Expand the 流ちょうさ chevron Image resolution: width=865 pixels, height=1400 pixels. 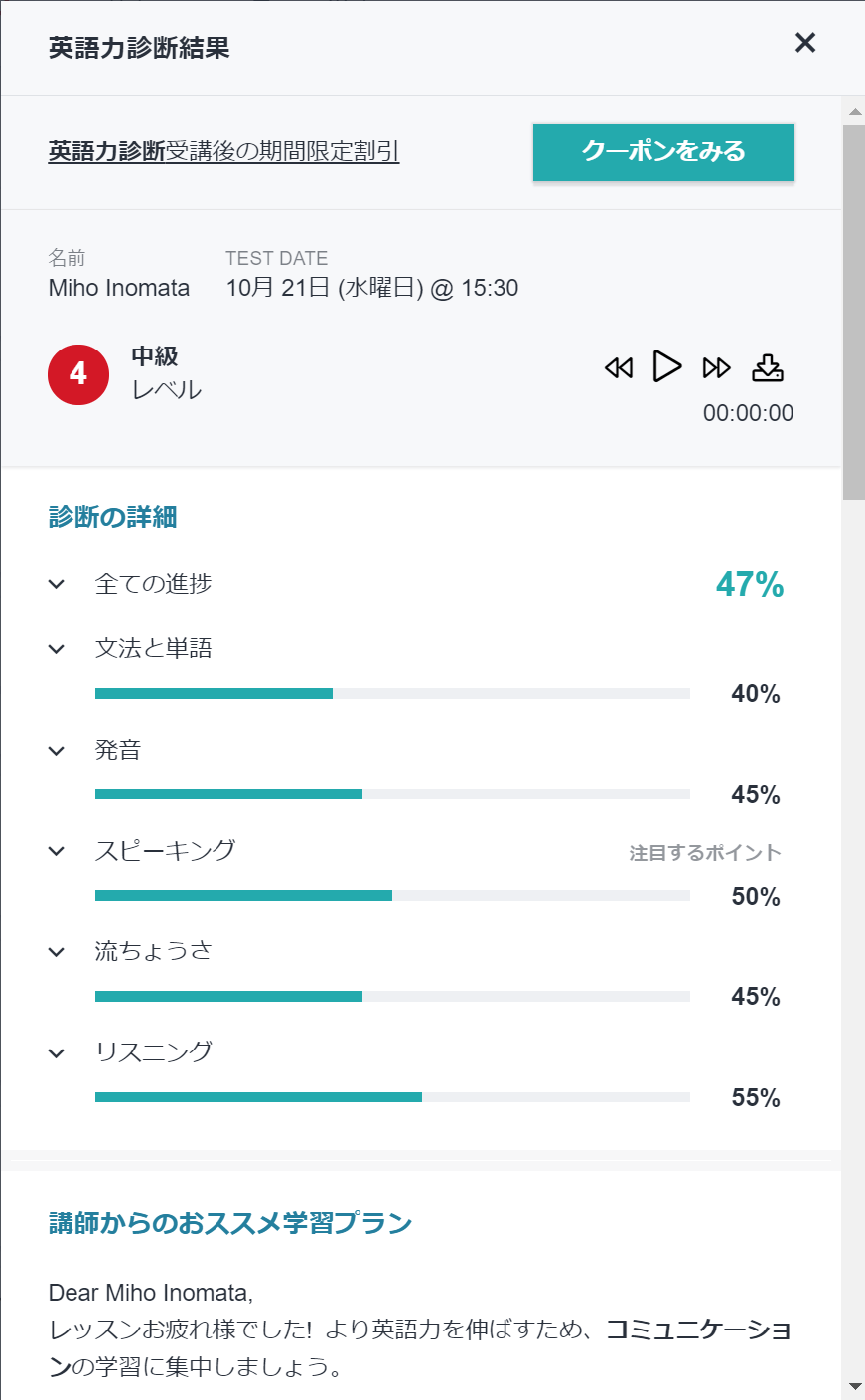[57, 952]
